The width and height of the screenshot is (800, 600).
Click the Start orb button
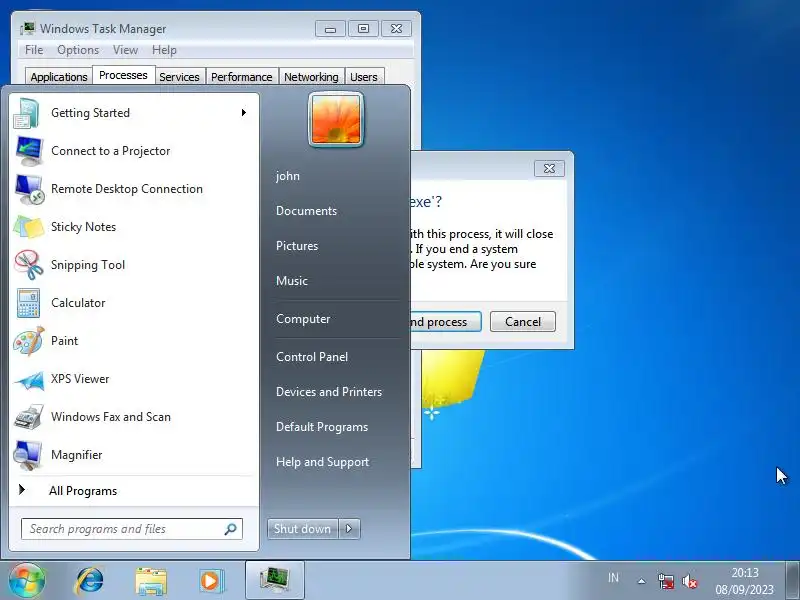click(x=27, y=580)
